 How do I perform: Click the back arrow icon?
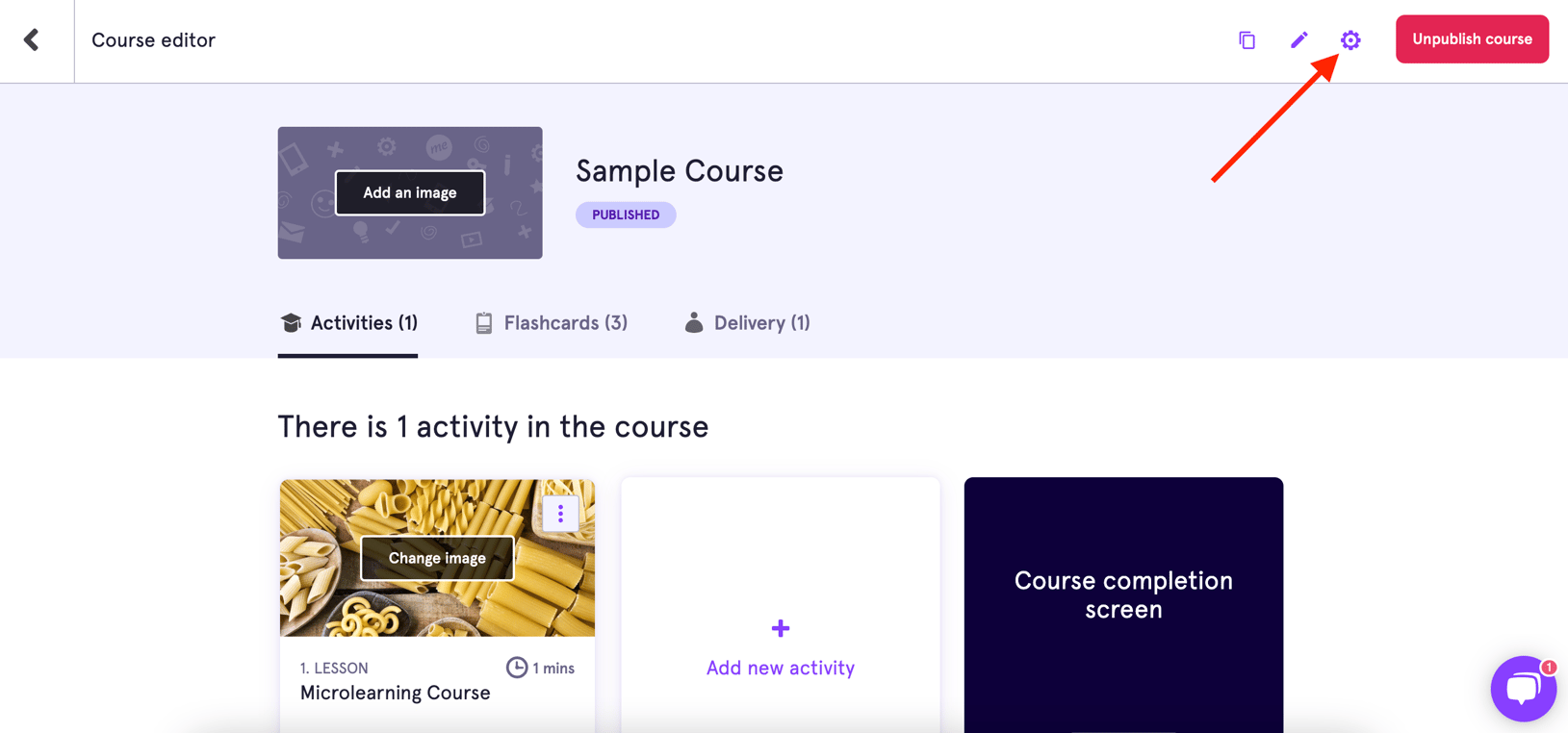(32, 39)
